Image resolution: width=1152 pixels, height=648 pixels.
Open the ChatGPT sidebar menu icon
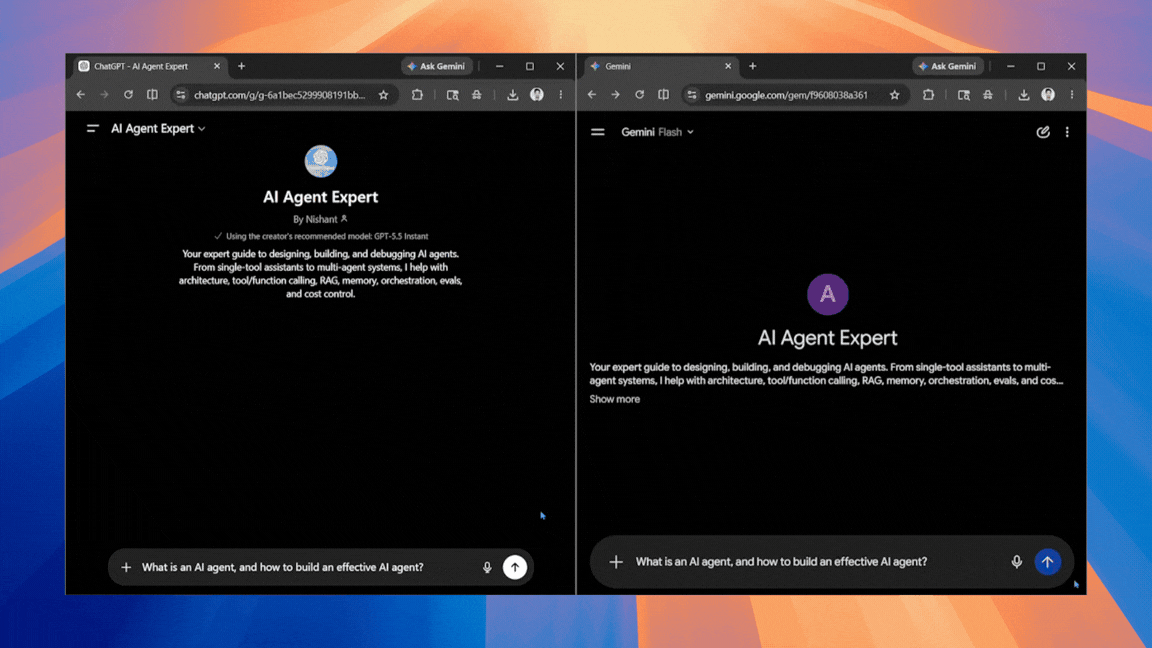click(x=92, y=129)
